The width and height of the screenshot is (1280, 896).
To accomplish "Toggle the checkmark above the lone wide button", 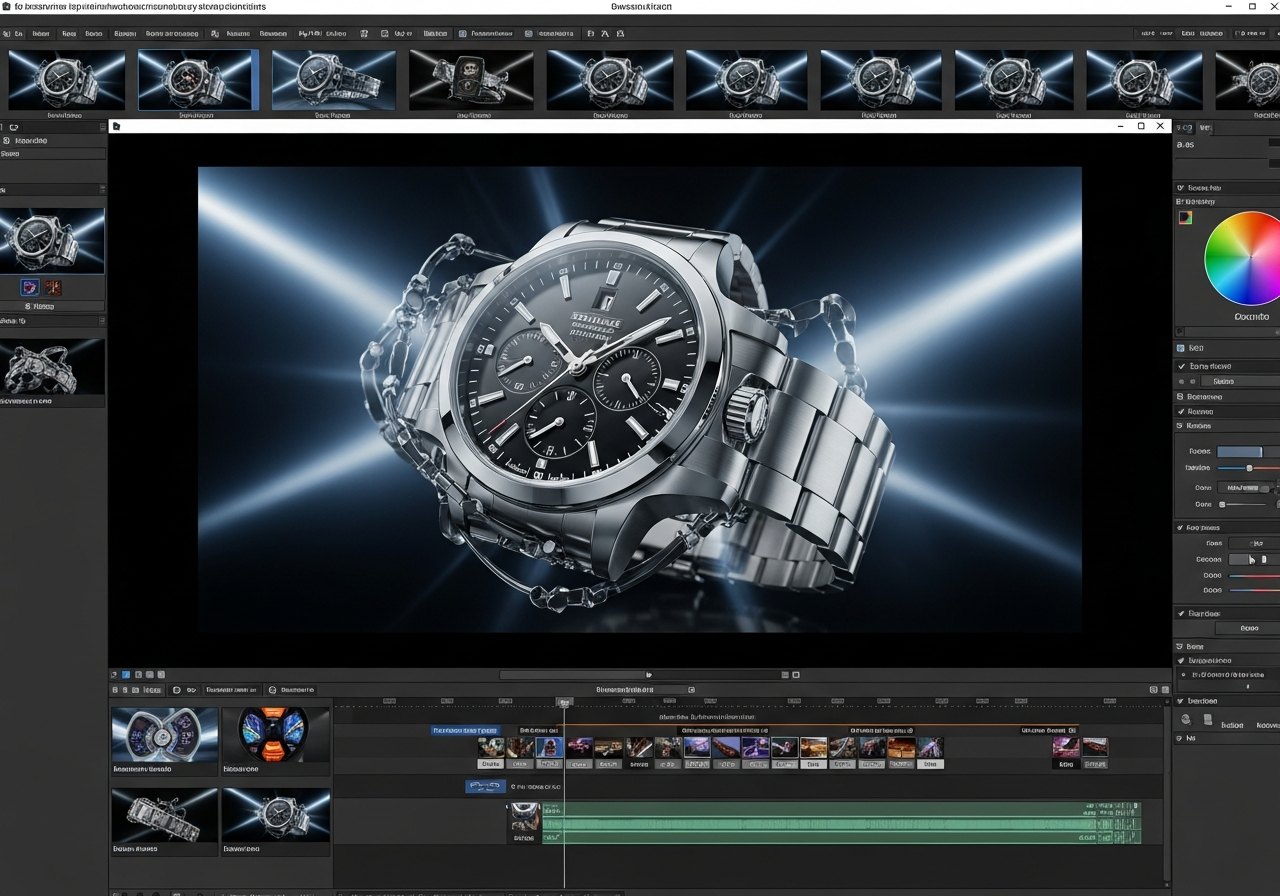I will [1181, 614].
